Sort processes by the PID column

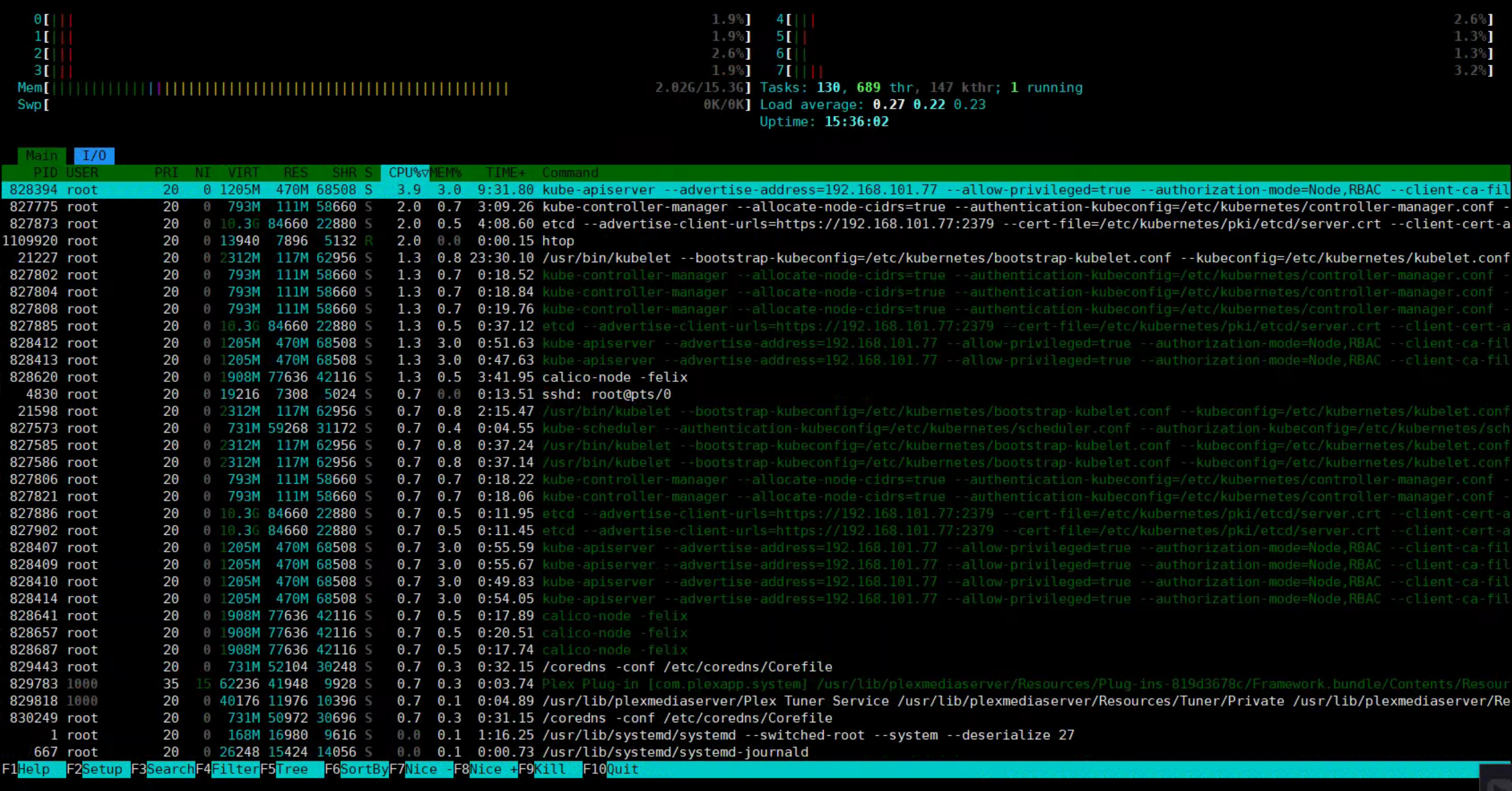(46, 173)
